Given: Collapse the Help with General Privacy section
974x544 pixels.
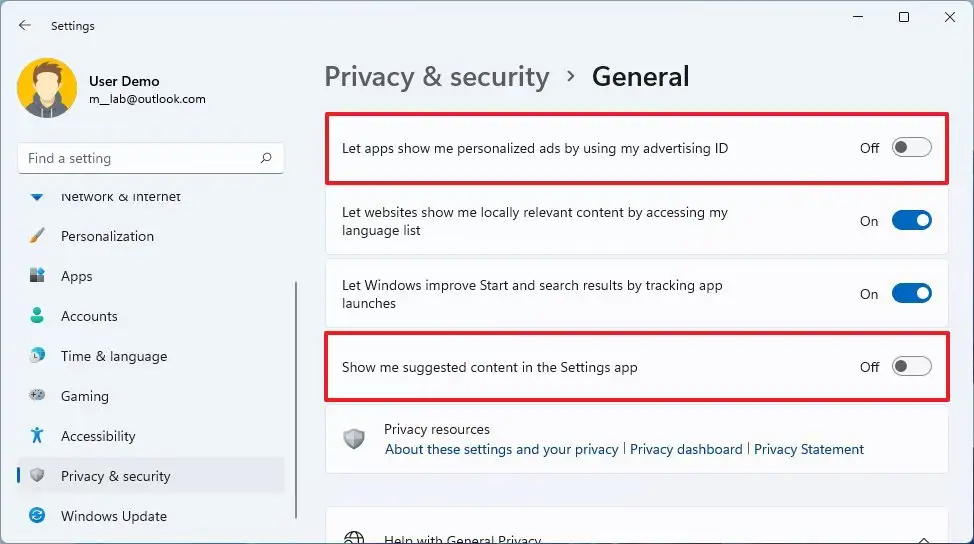Looking at the screenshot, I should click(x=923, y=539).
